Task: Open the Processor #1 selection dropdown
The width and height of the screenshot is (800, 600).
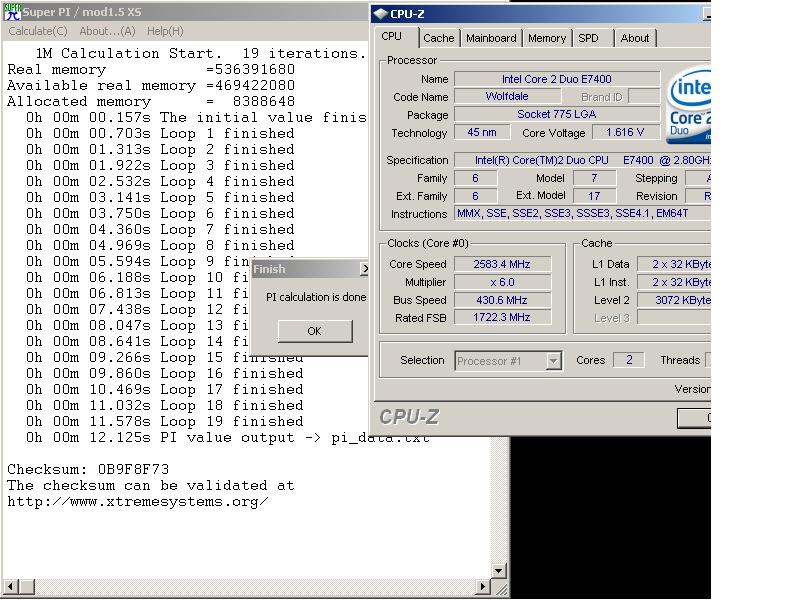Action: [508, 361]
